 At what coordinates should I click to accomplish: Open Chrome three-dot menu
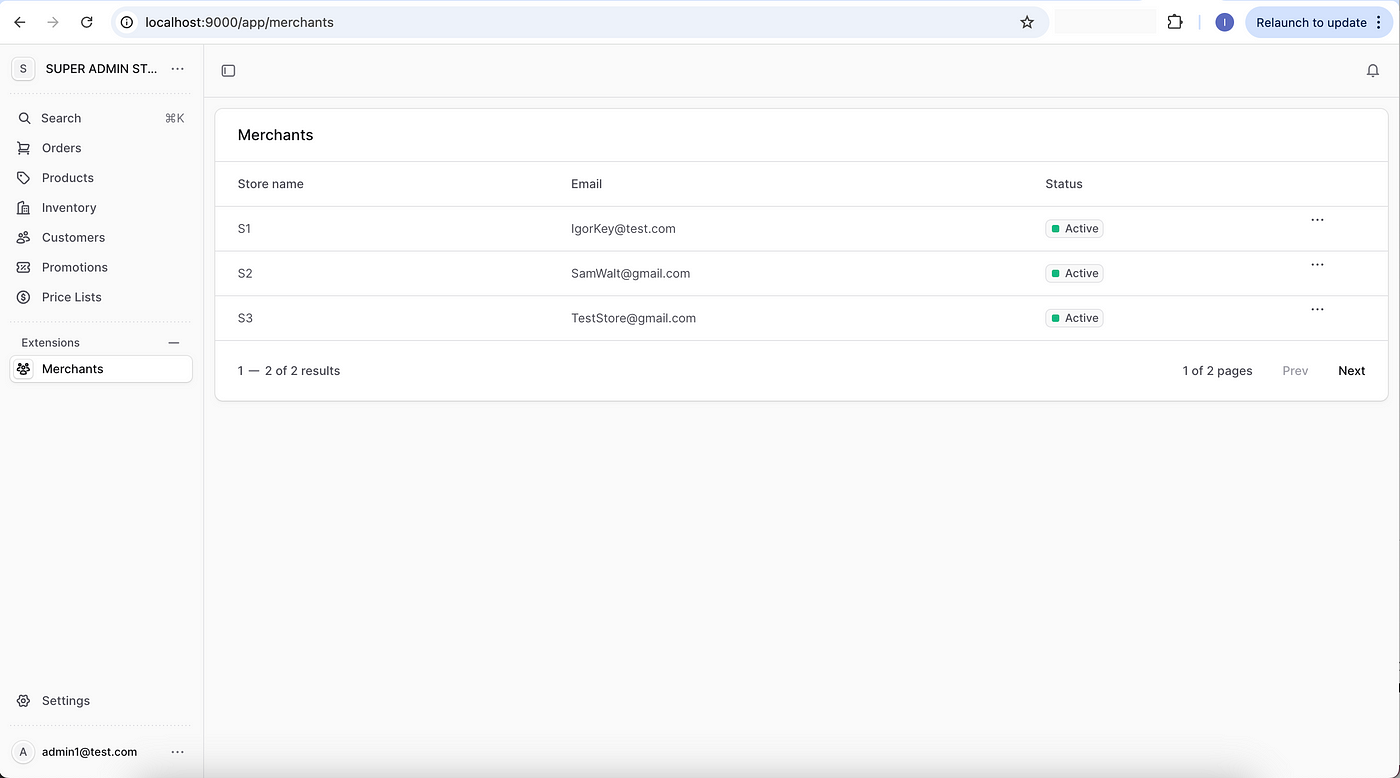tap(1379, 22)
